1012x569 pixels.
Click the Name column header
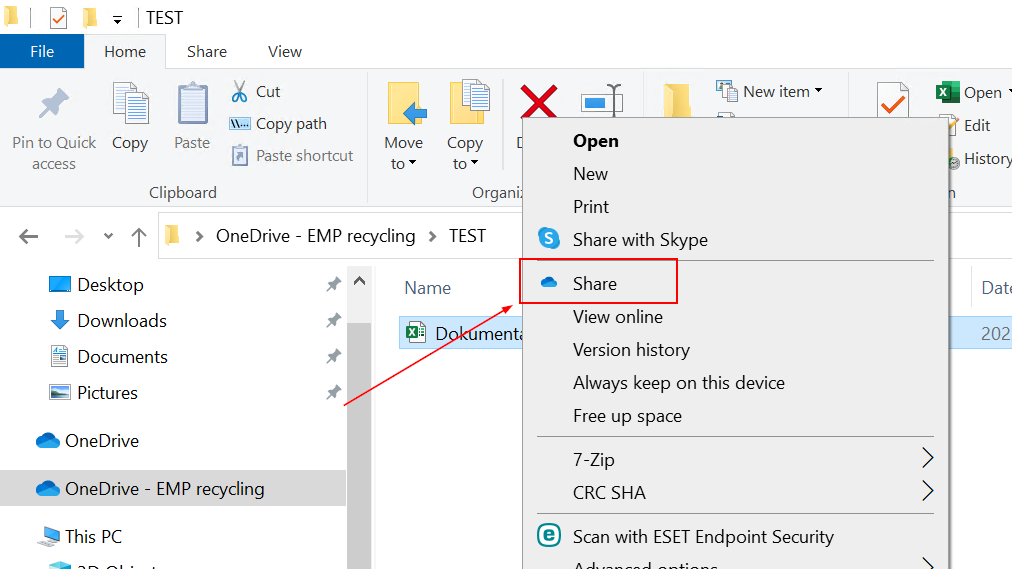point(428,288)
